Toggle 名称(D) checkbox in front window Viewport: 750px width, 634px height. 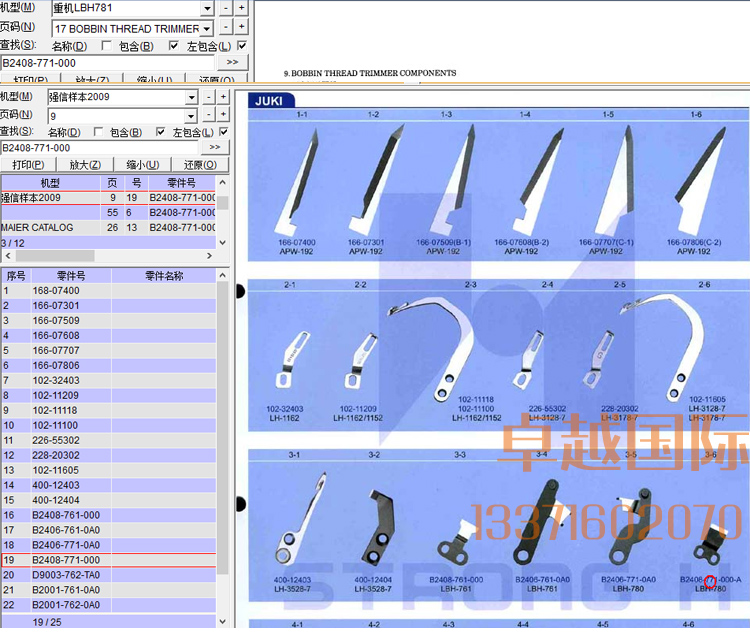99,132
